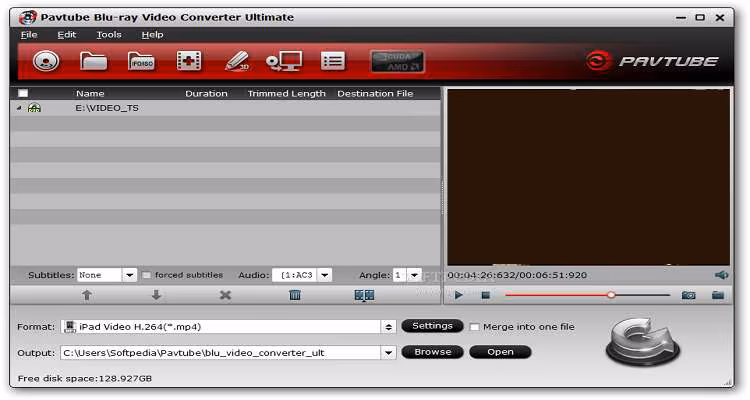Open the File menu

pyautogui.click(x=29, y=34)
